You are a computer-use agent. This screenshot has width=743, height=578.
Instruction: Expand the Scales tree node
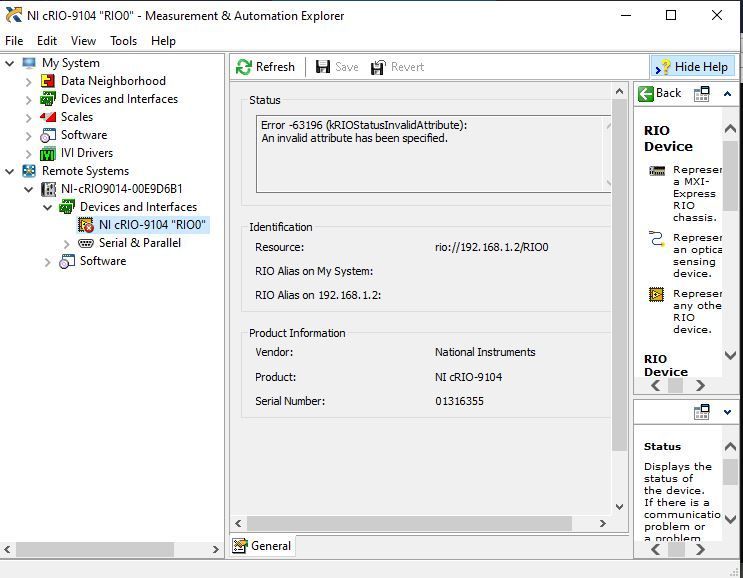pyautogui.click(x=28, y=118)
